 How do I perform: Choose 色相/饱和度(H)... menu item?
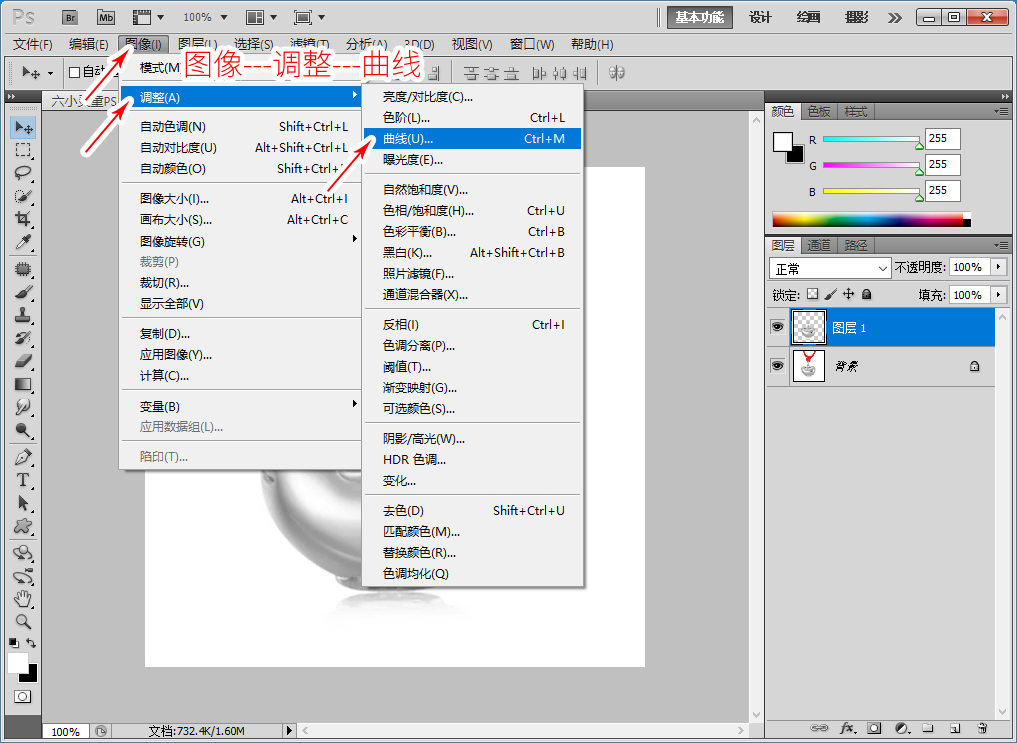click(472, 211)
